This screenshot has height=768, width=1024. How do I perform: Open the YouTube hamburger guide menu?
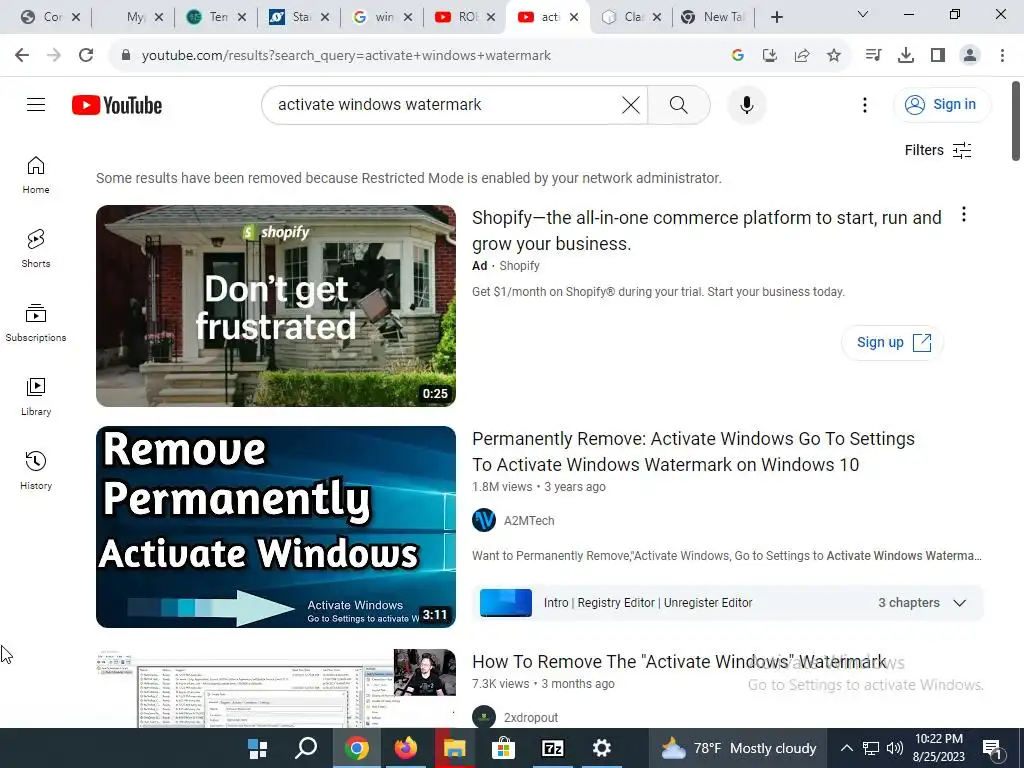click(x=36, y=104)
